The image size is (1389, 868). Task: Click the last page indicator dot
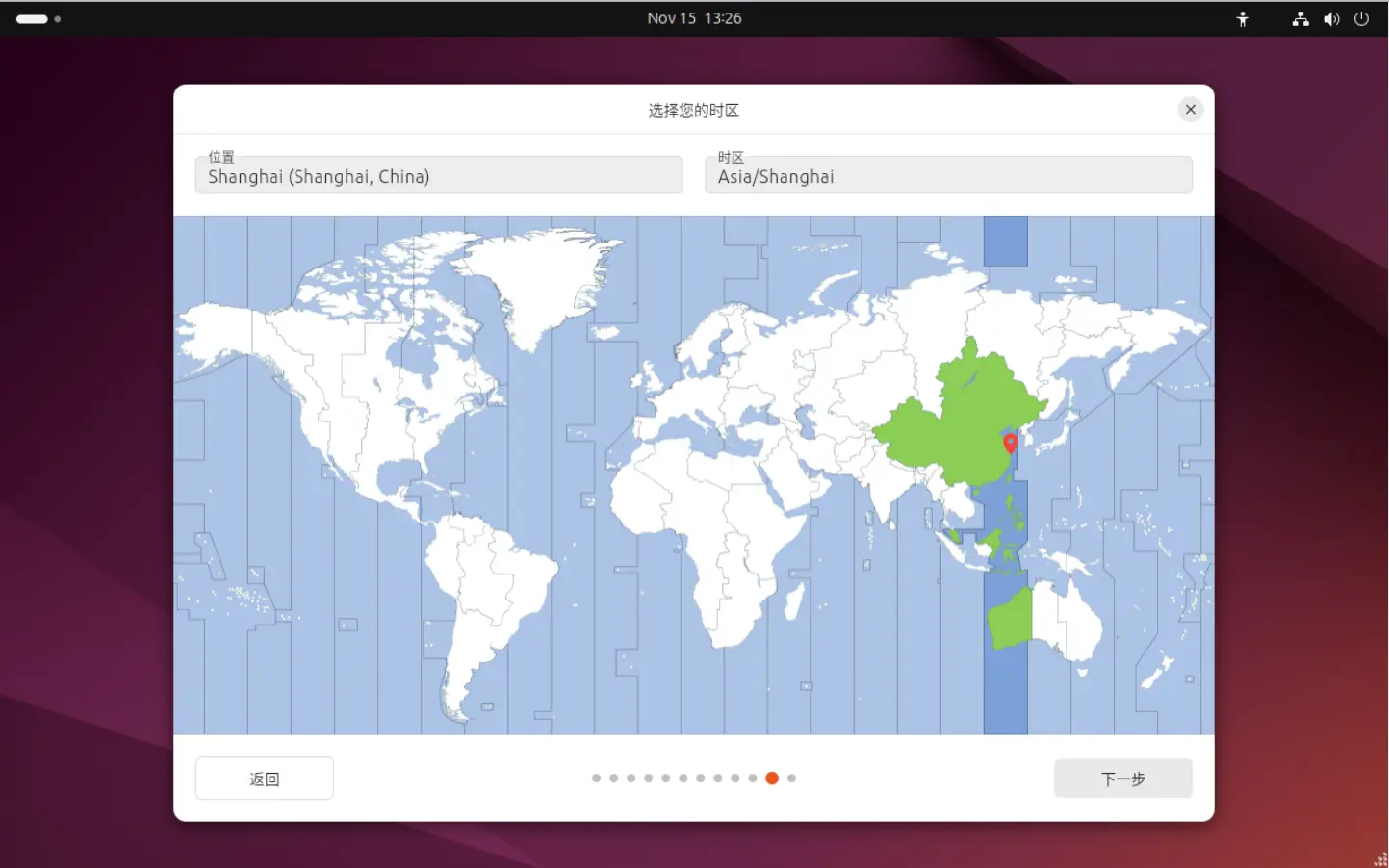[791, 779]
